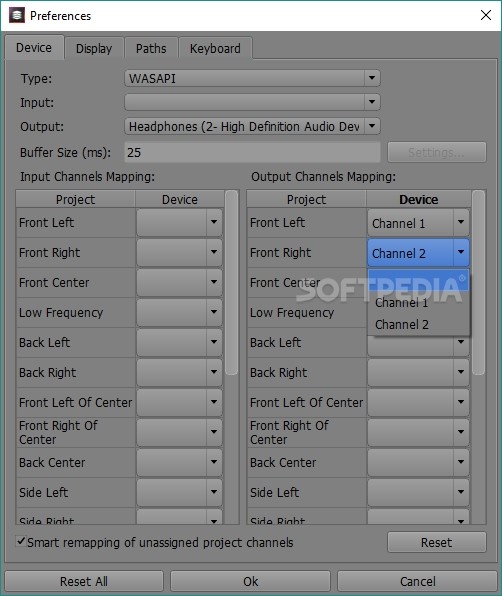Image resolution: width=502 pixels, height=596 pixels.
Task: Open the Input device dropdown
Action: (252, 102)
